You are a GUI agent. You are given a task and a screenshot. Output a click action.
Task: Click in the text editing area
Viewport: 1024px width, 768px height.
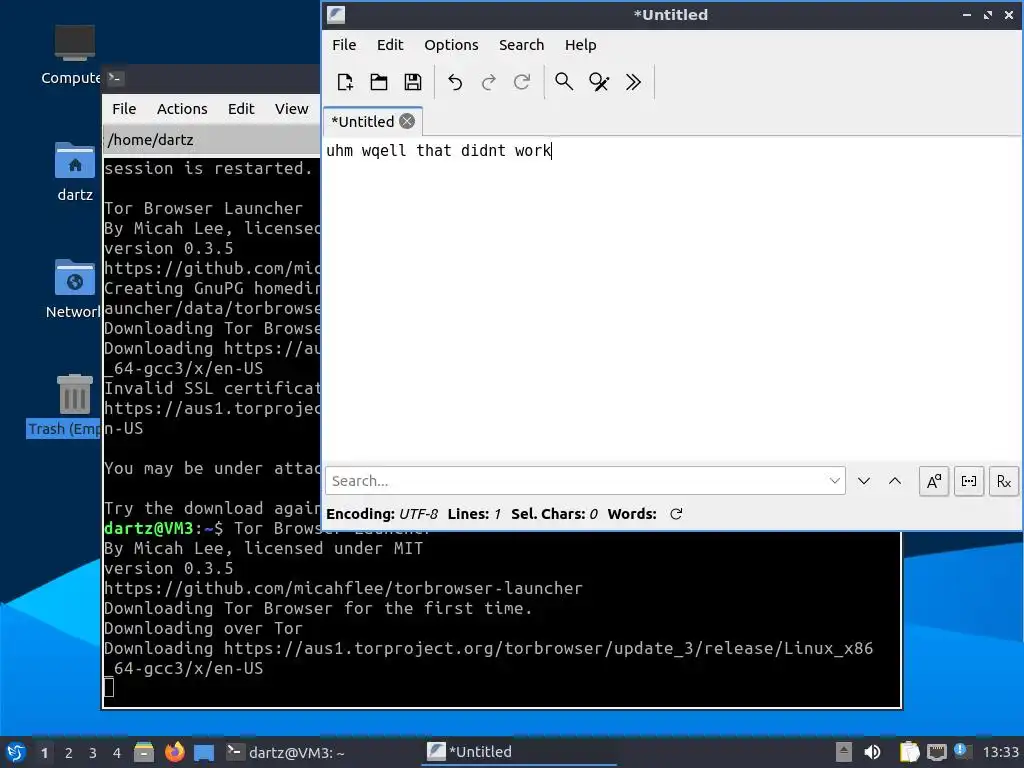(673, 300)
